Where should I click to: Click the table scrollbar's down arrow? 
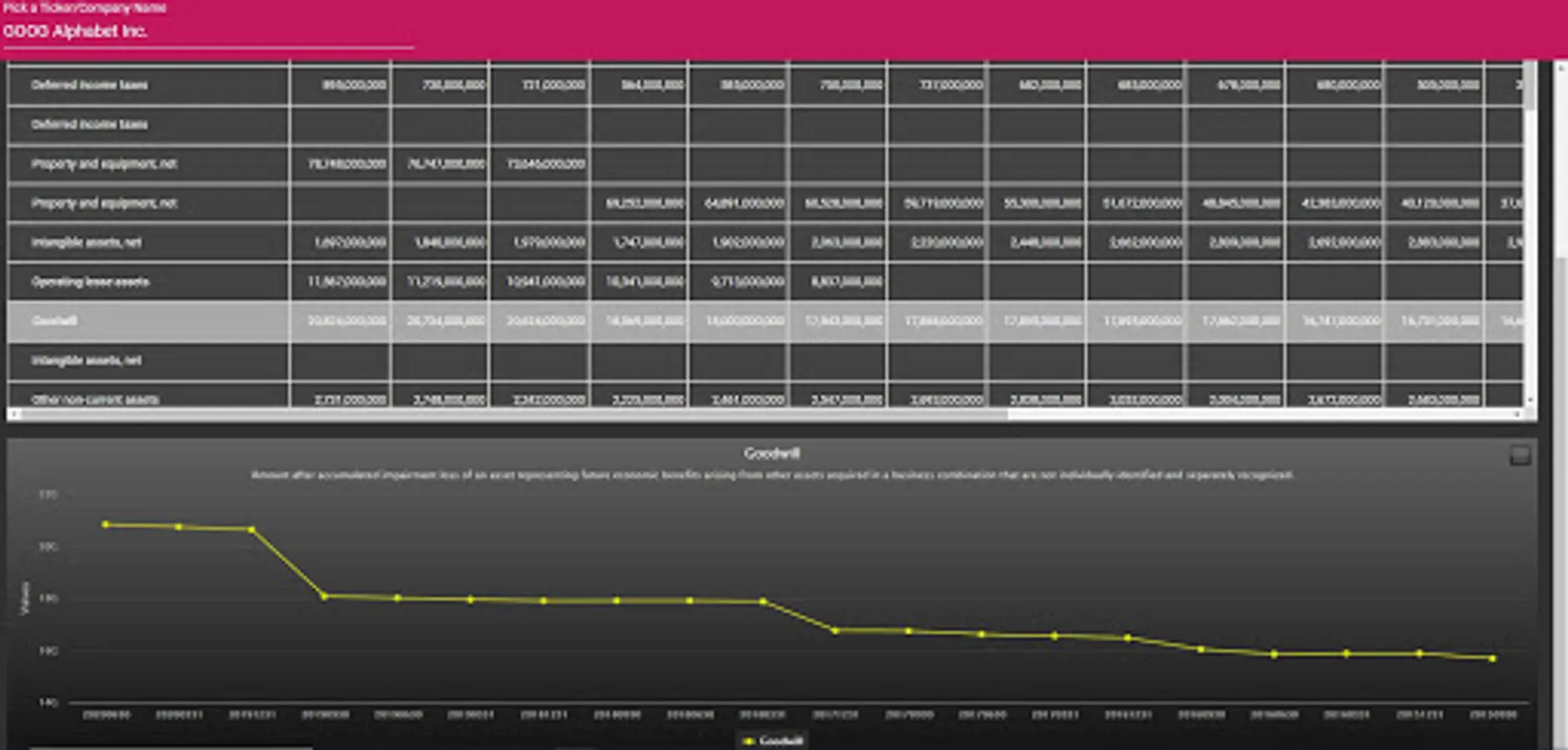click(1530, 401)
